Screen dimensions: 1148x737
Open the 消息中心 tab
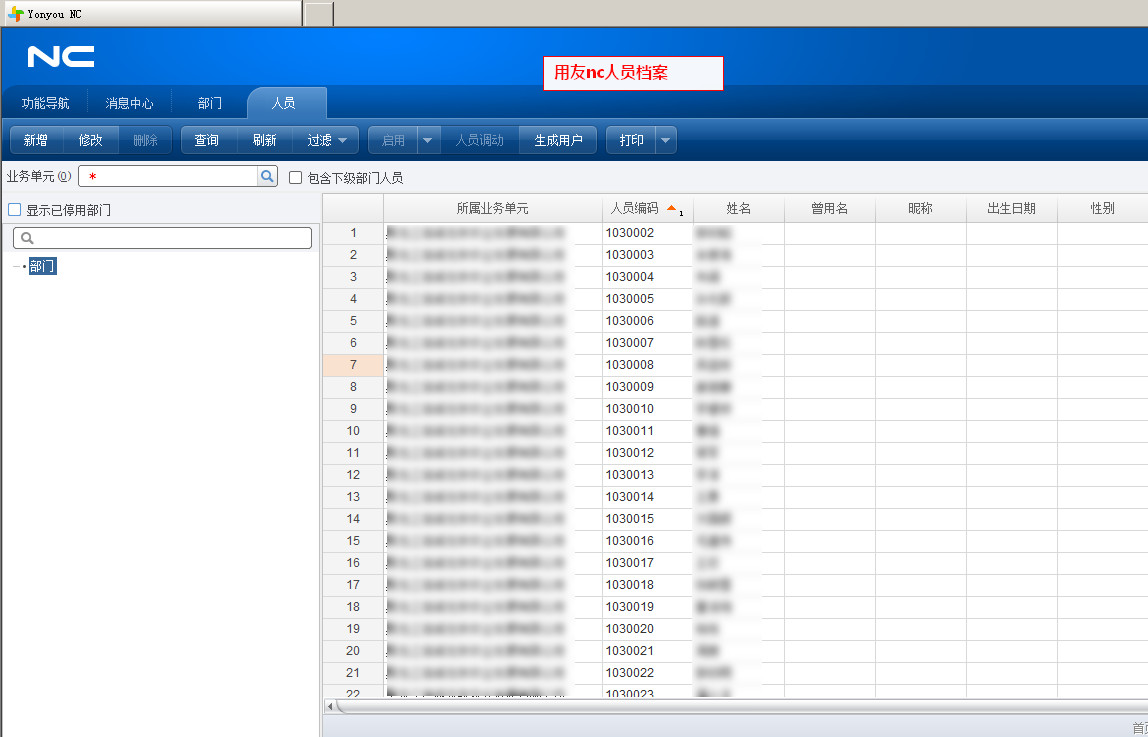[129, 103]
